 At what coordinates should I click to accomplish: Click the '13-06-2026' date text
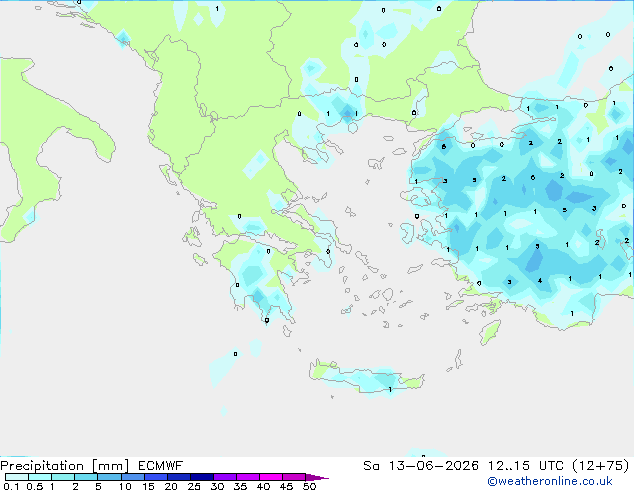tap(433, 466)
